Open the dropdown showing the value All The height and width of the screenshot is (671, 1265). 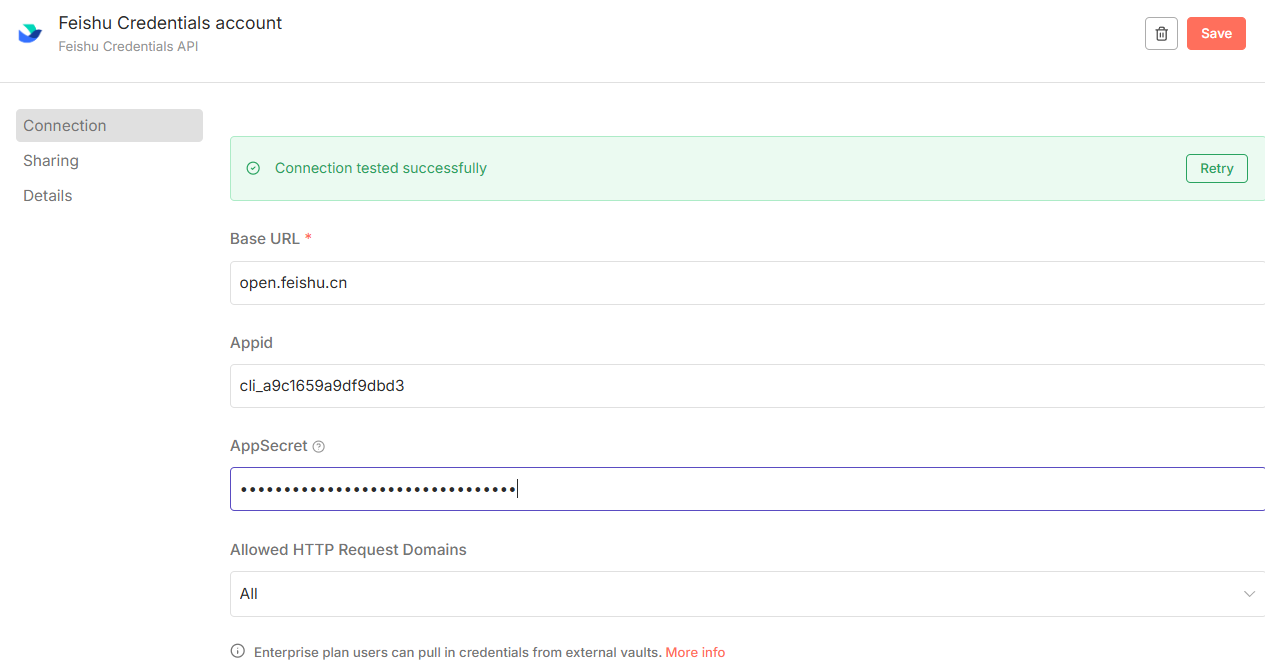click(747, 594)
